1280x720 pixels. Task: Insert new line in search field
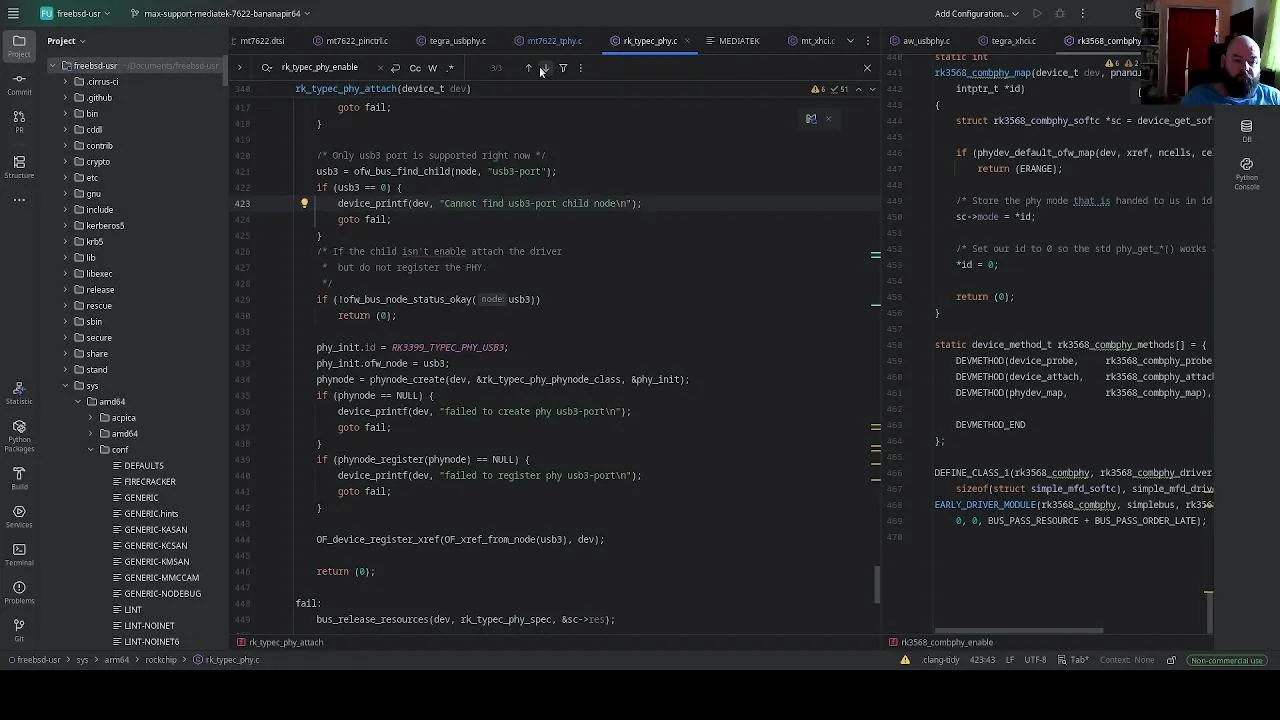(x=396, y=68)
